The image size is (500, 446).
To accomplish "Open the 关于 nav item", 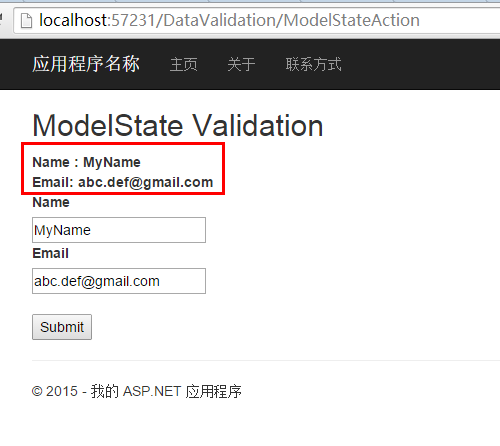I will click(241, 64).
